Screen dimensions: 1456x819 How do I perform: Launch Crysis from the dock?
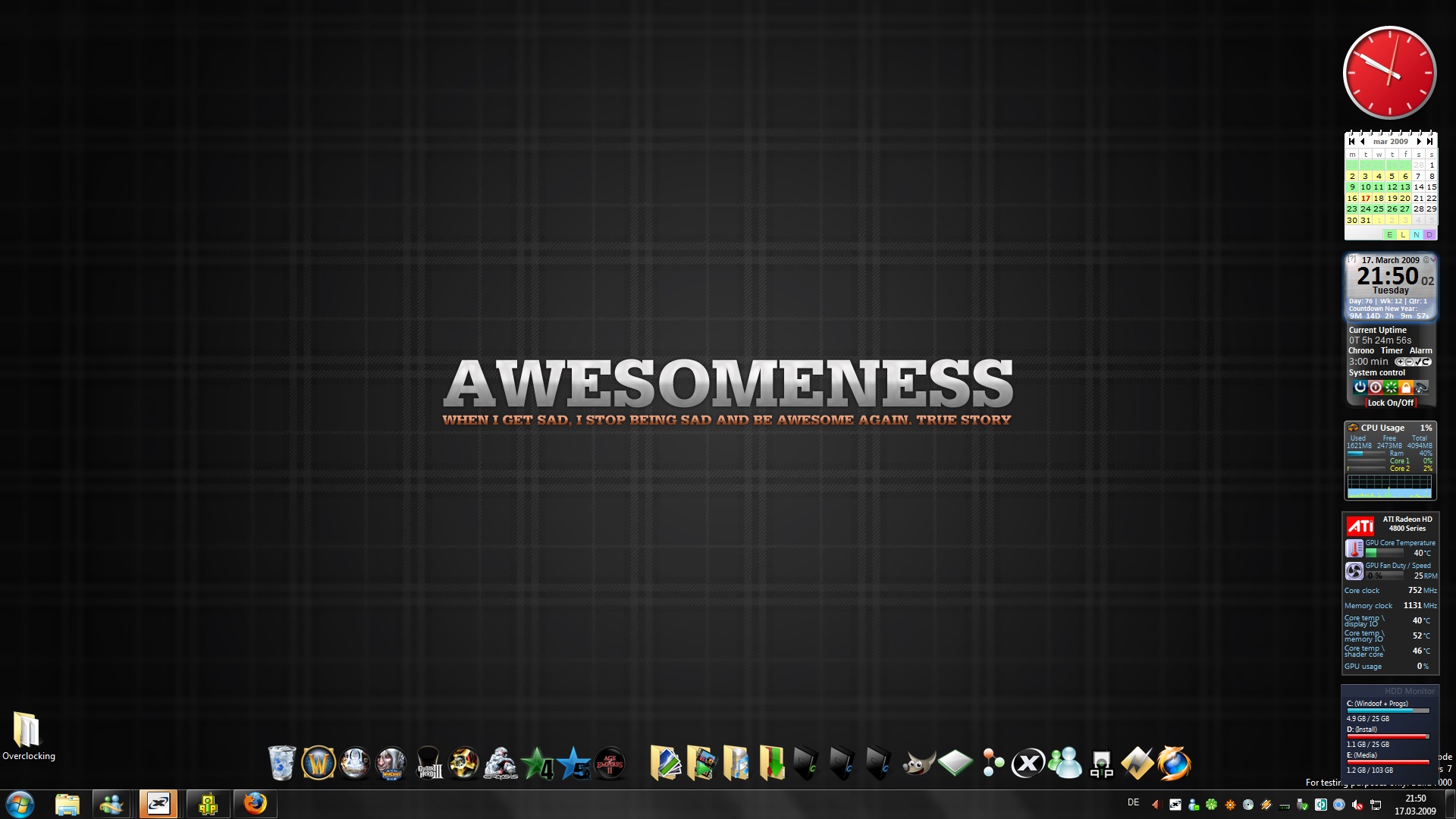pyautogui.click(x=500, y=763)
